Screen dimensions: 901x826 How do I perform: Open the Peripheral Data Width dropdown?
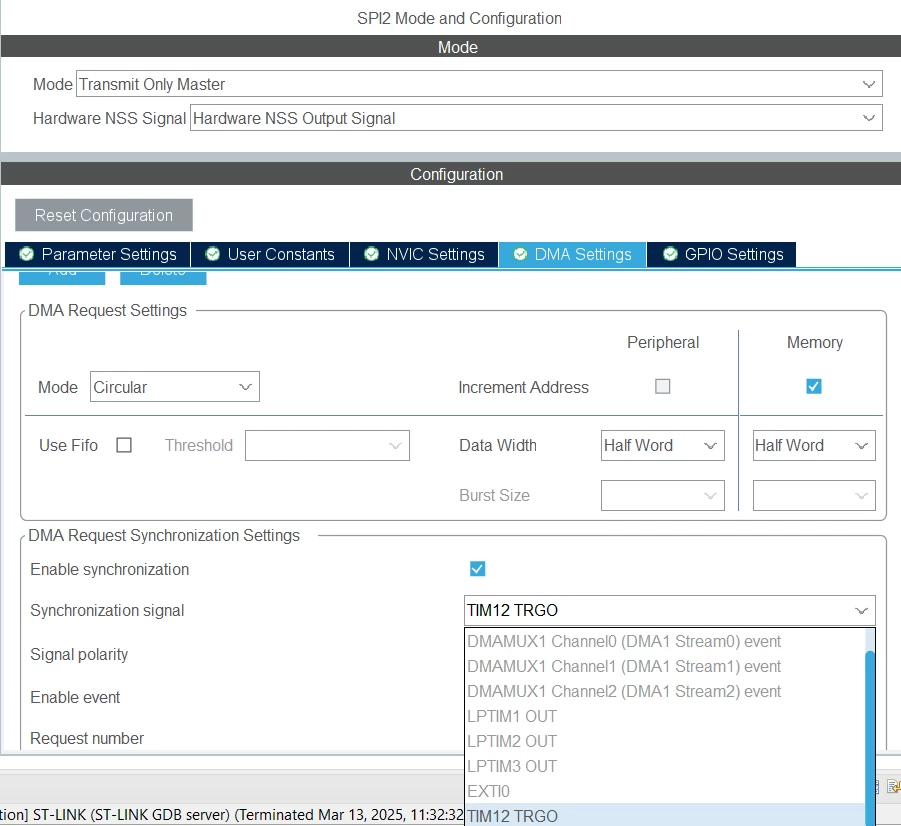coord(663,445)
